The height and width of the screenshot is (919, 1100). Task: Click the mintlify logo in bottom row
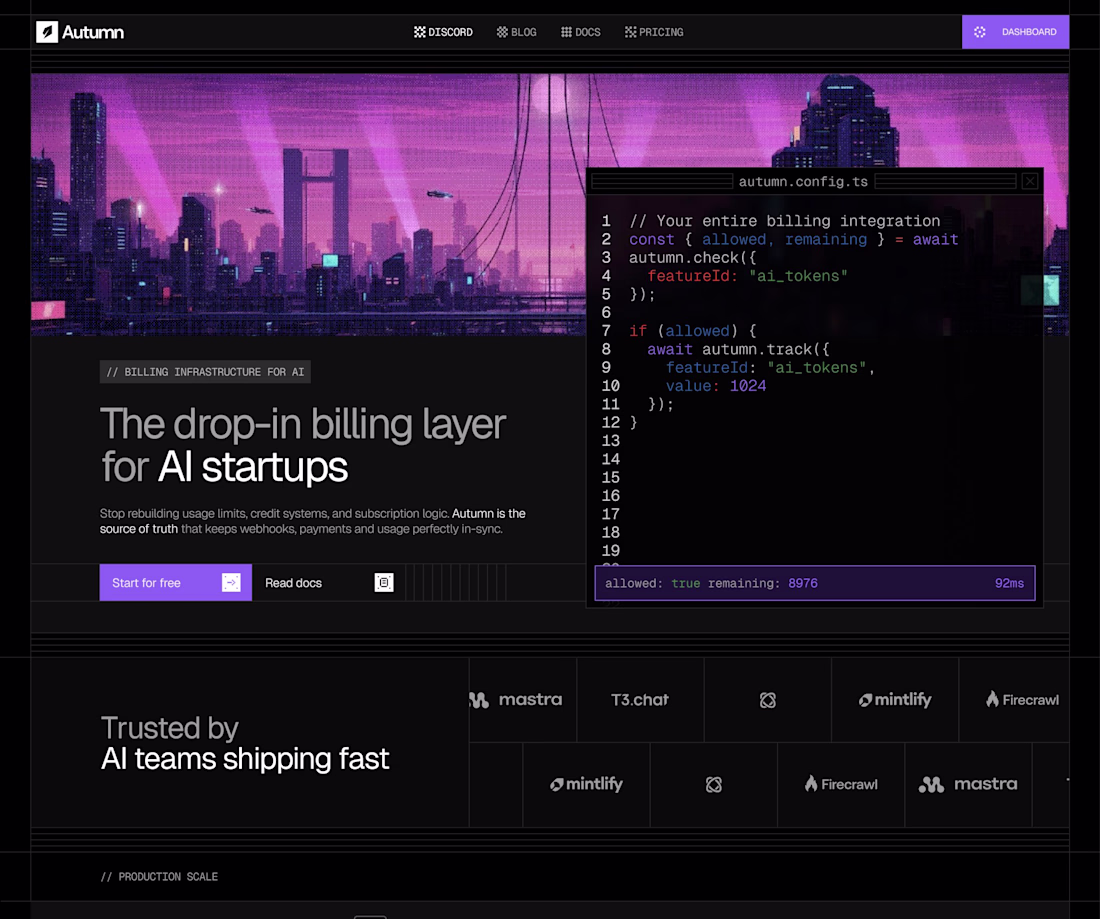tap(586, 784)
